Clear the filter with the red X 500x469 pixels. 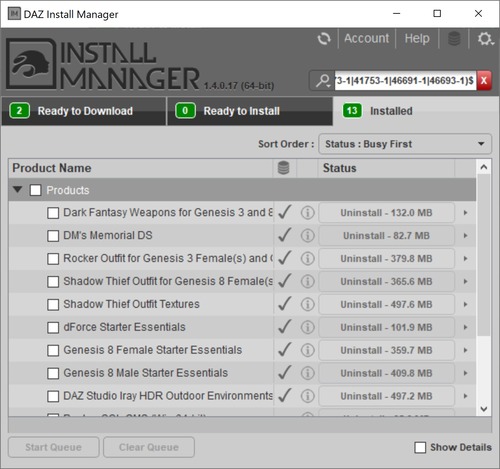click(x=484, y=80)
